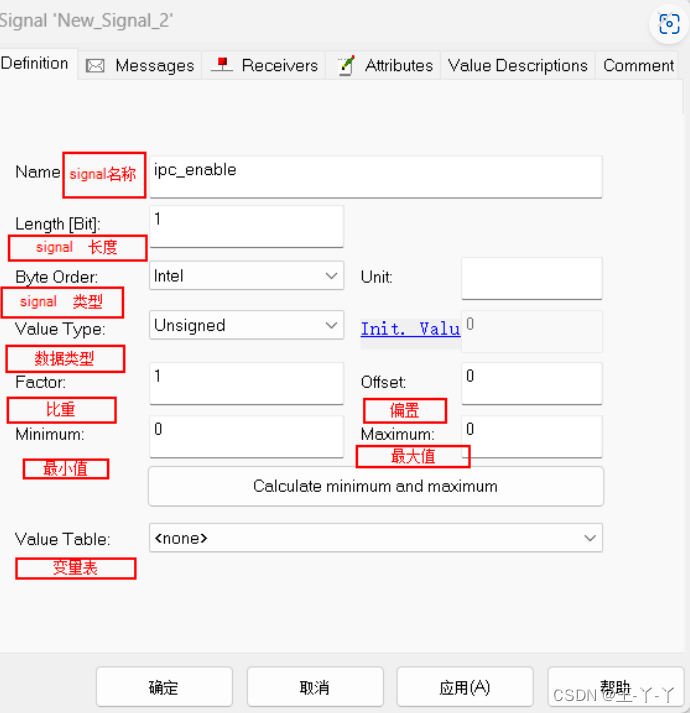
Task: Open the Comment tab
Action: 638,66
